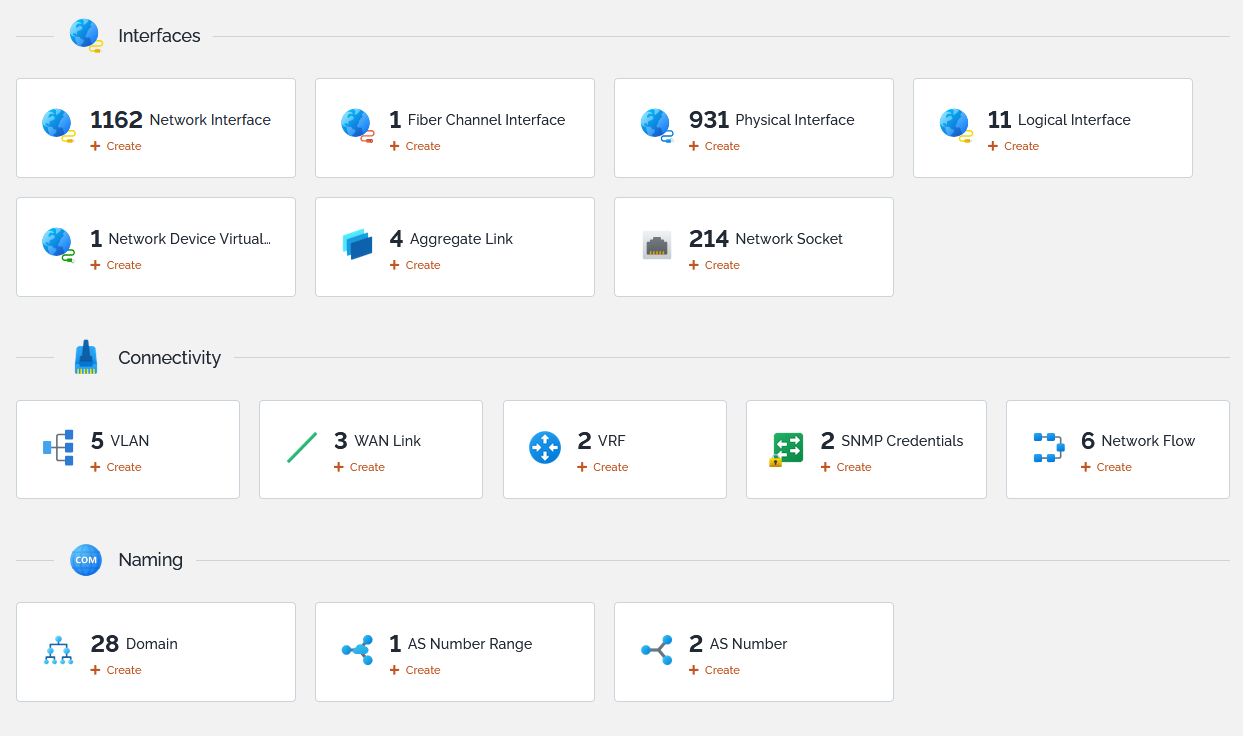This screenshot has width=1243, height=736.
Task: Select the Naming section header
Action: click(150, 560)
